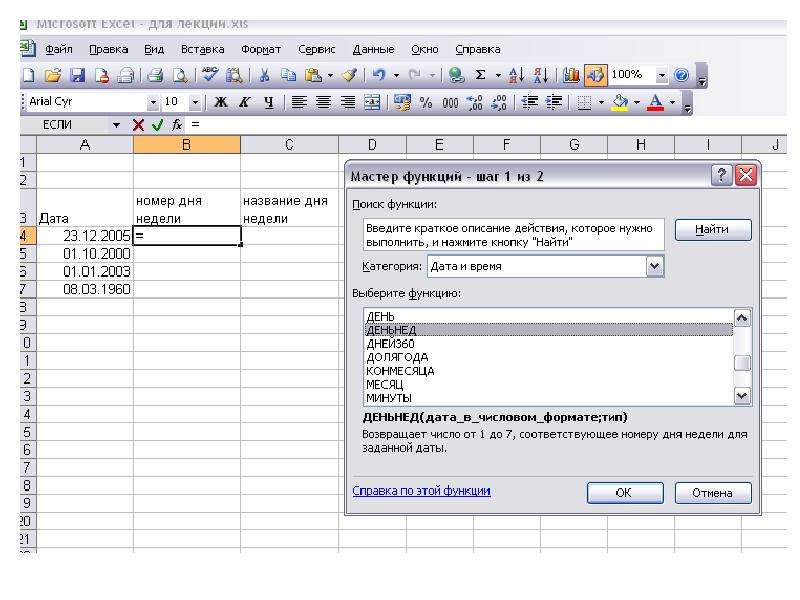Click the OK button in dialog

(625, 493)
